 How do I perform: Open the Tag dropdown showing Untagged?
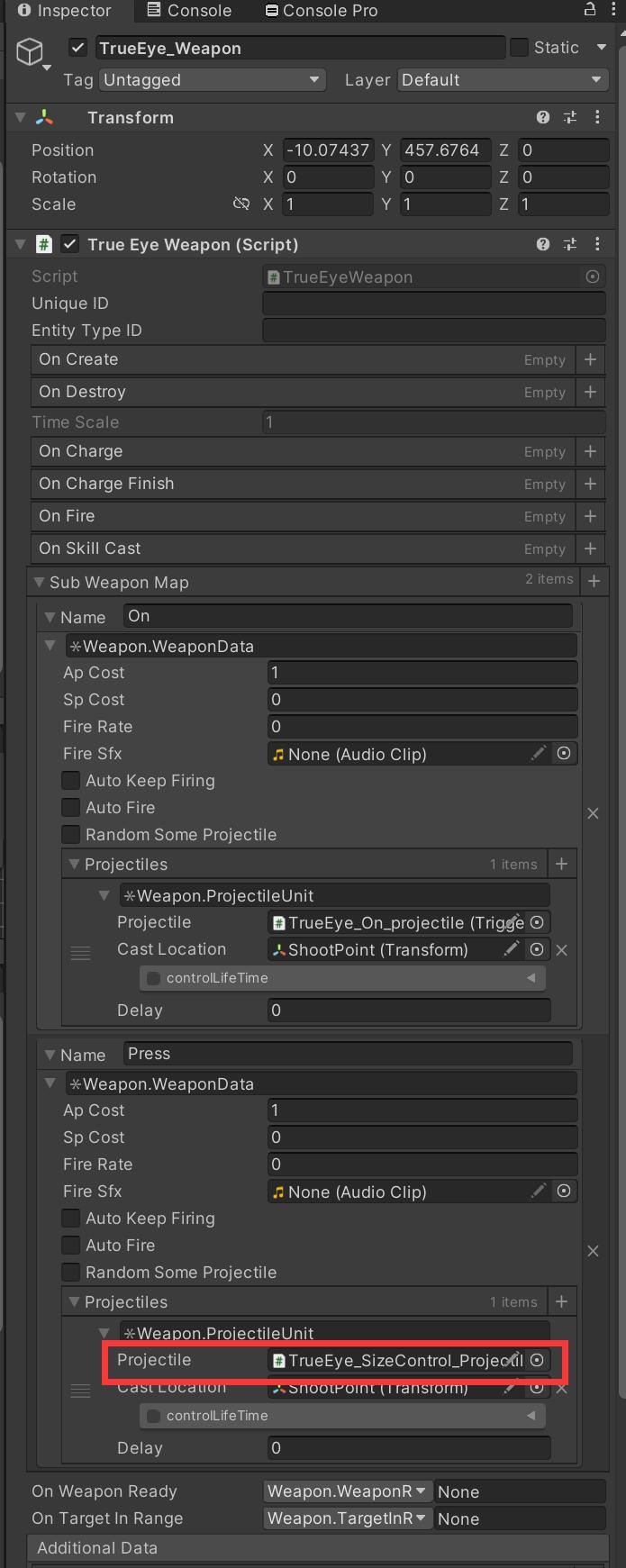click(212, 79)
